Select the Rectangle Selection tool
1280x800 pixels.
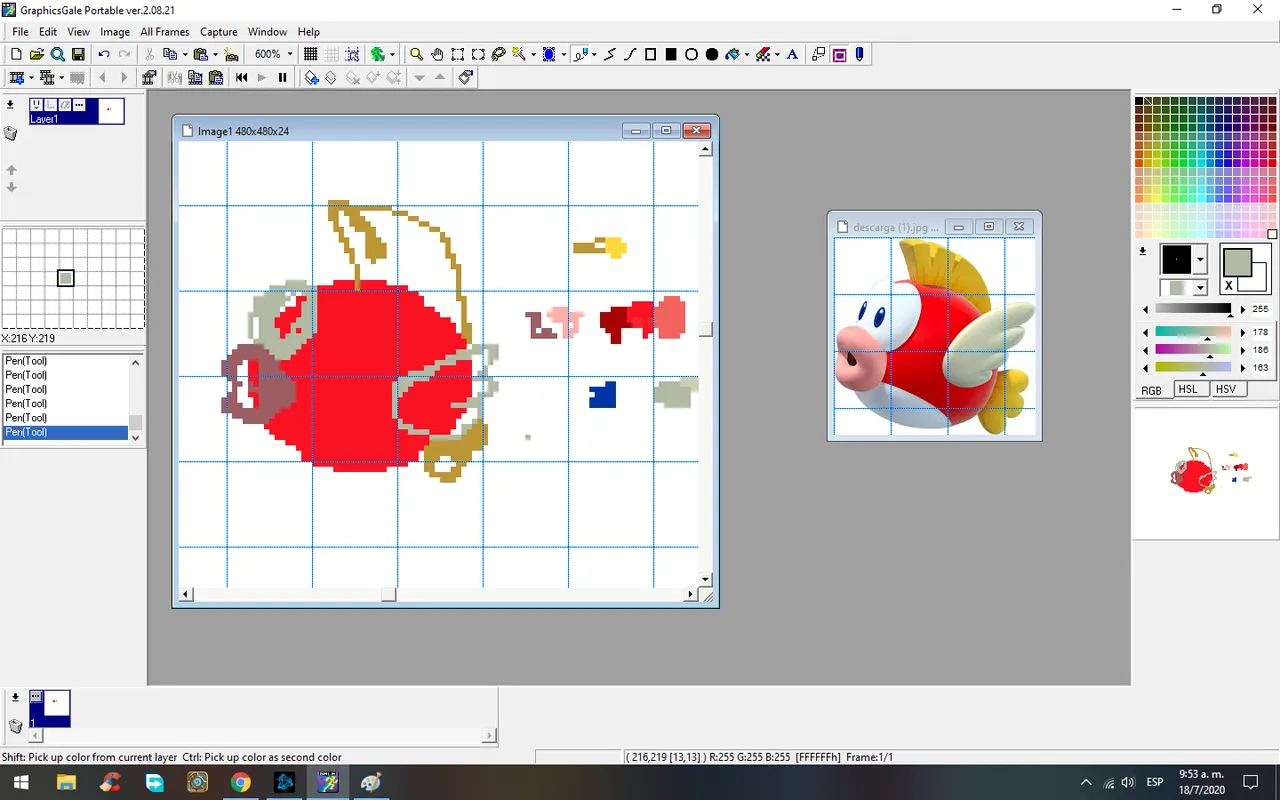coord(457,54)
